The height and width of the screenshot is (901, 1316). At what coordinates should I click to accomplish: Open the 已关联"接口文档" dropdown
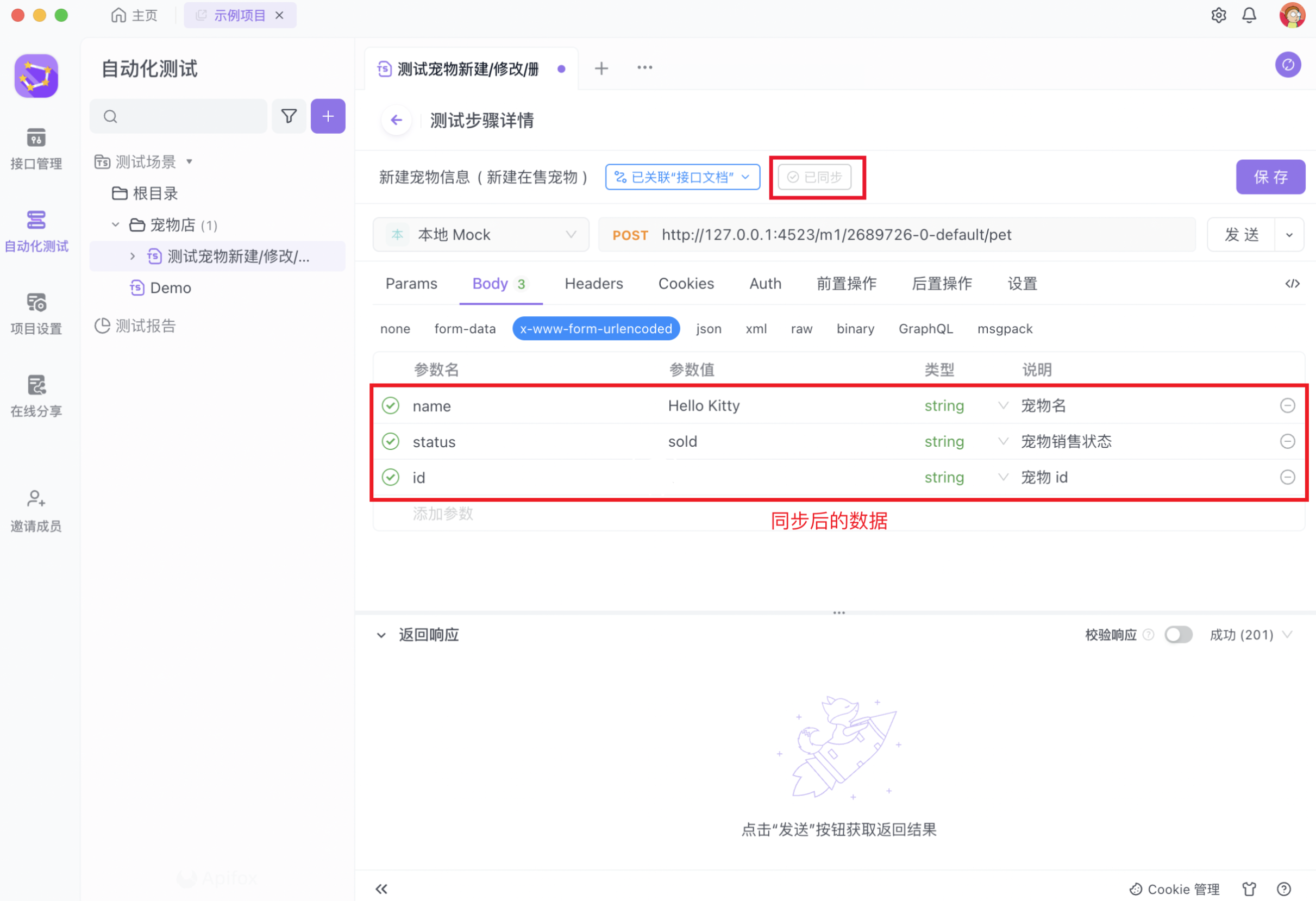[682, 177]
